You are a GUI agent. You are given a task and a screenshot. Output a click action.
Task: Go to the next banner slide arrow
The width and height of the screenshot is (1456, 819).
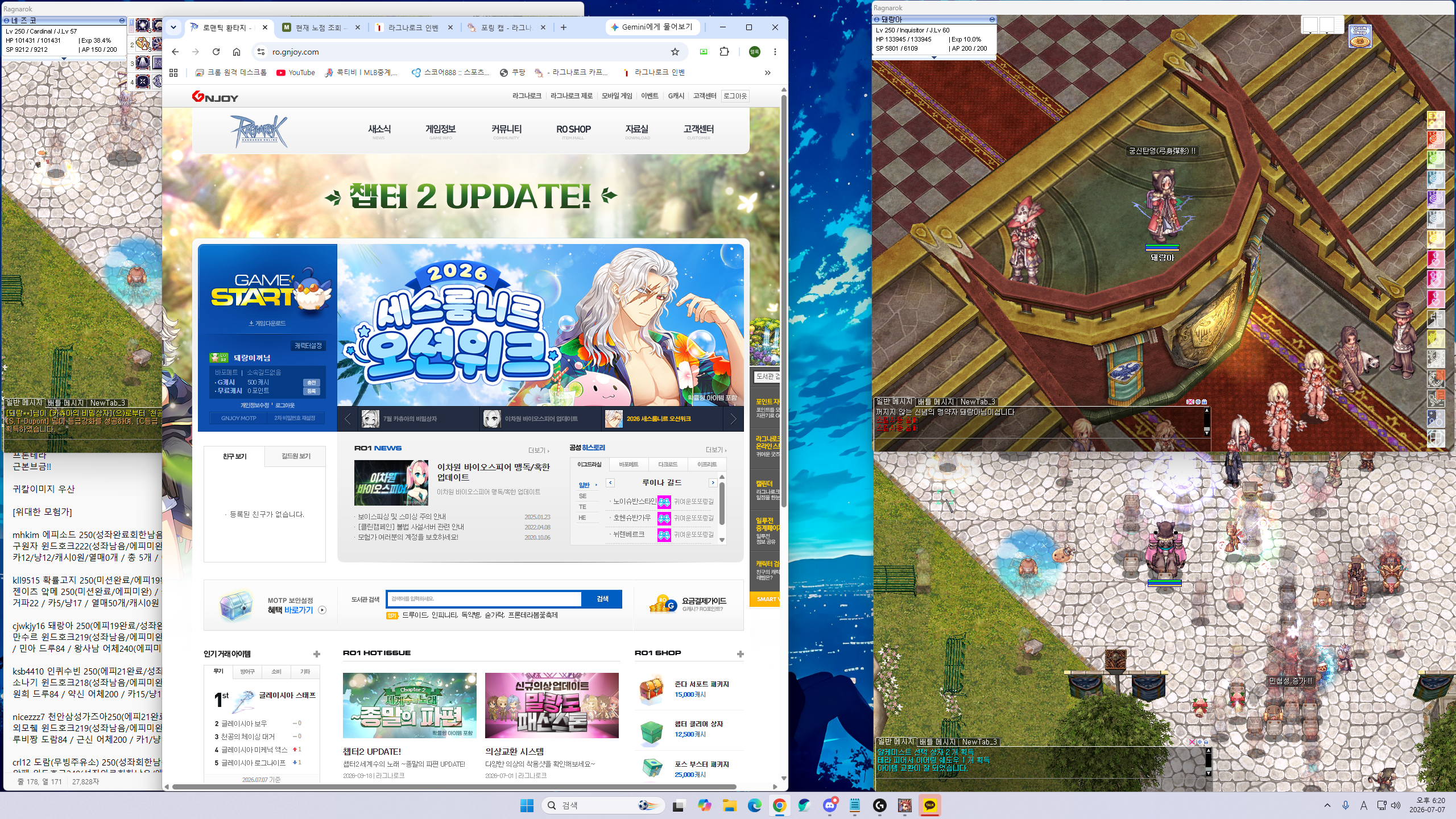click(x=734, y=419)
